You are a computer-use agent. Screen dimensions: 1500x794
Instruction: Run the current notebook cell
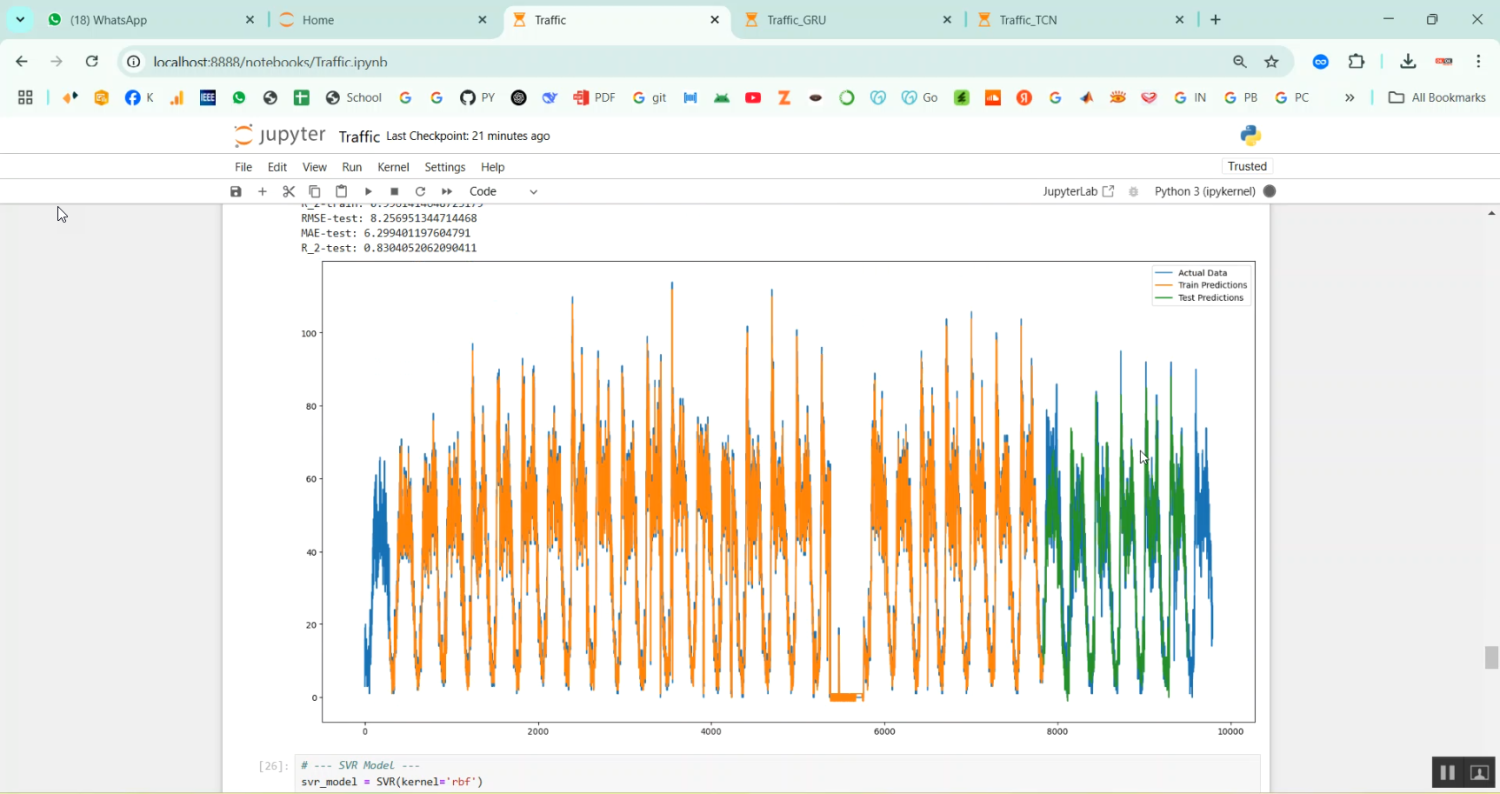[x=367, y=191]
